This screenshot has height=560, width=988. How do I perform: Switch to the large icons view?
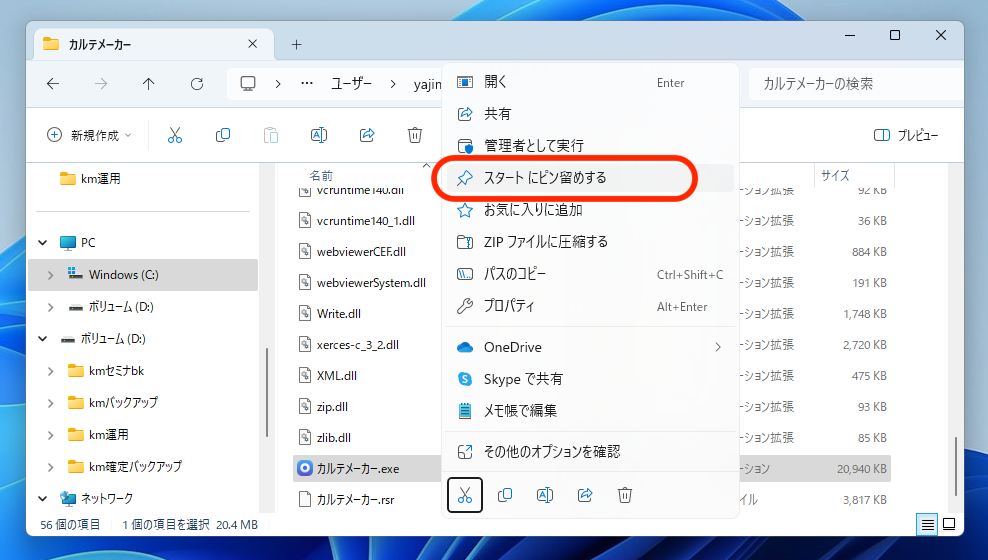(949, 524)
